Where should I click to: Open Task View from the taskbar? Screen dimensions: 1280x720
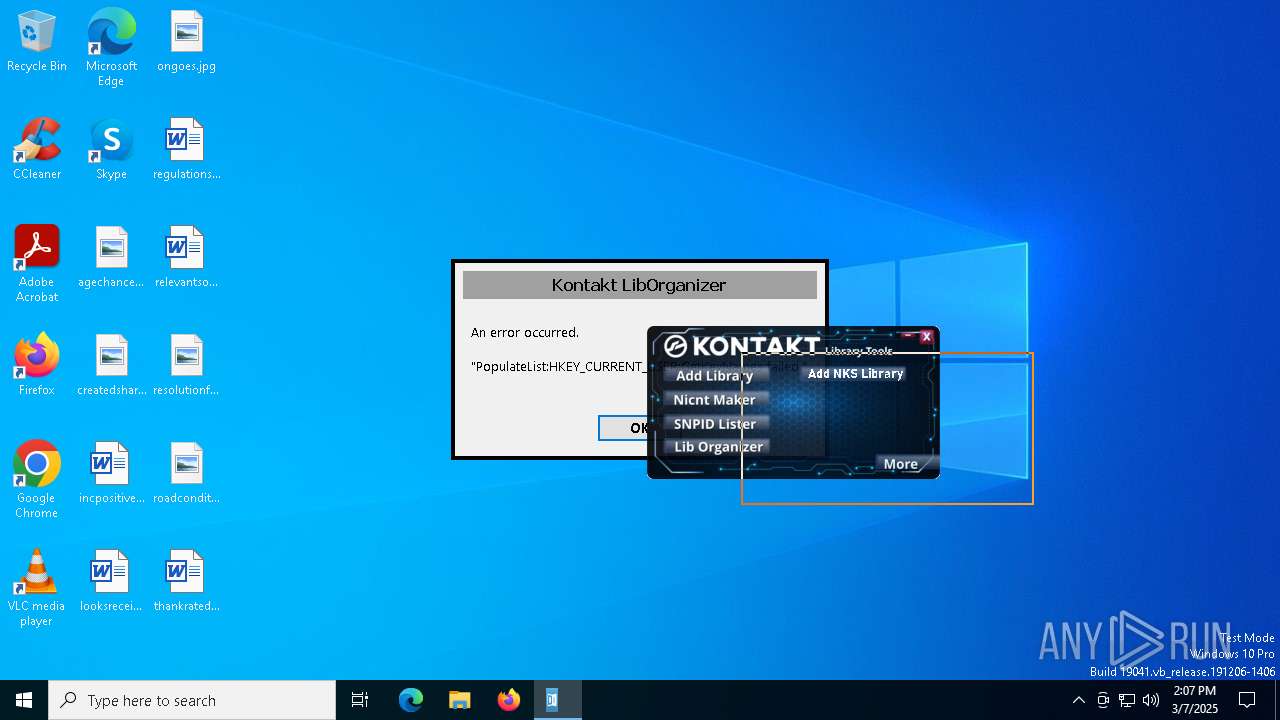360,700
